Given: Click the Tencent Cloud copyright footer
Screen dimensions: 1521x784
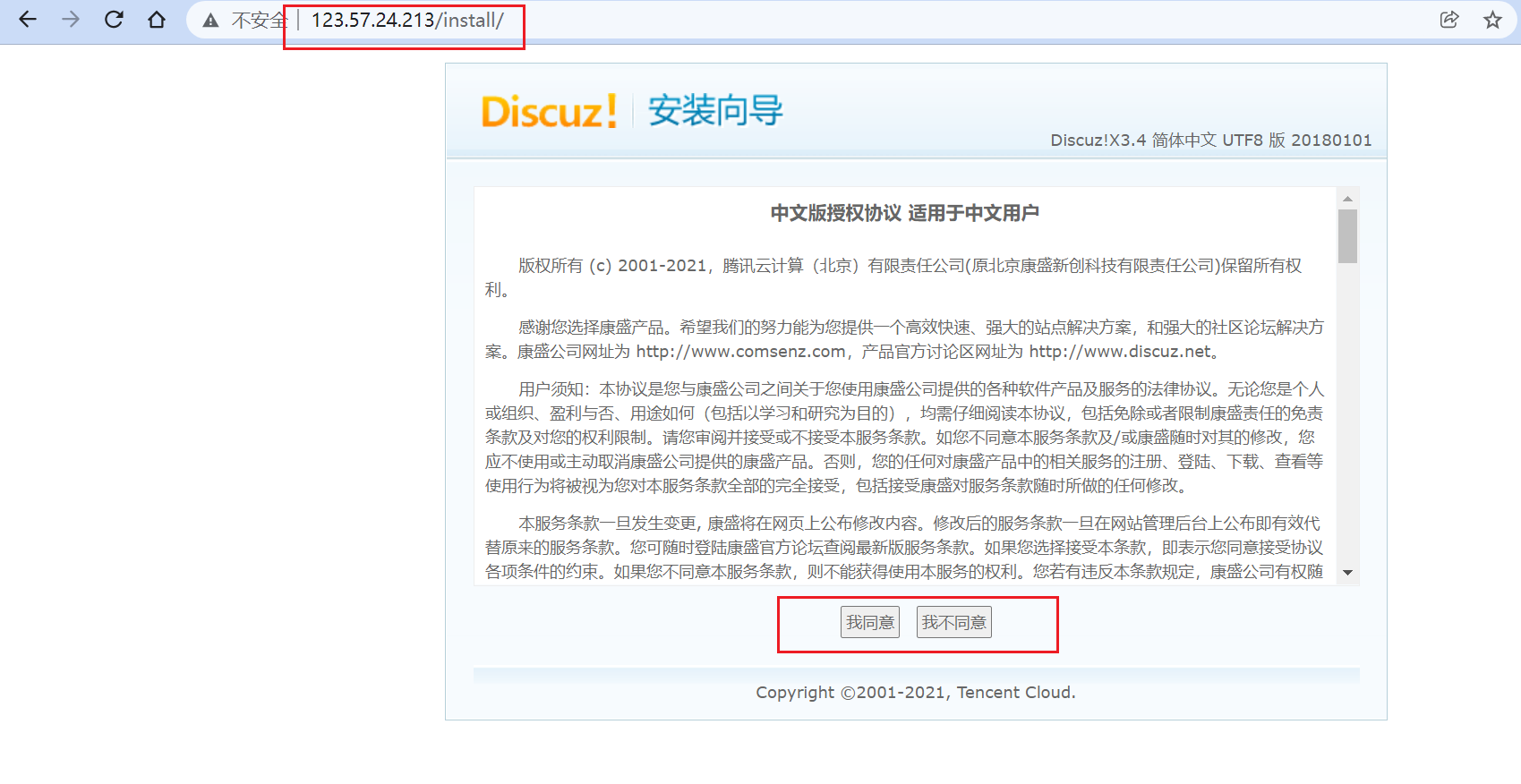Looking at the screenshot, I should coord(915,693).
